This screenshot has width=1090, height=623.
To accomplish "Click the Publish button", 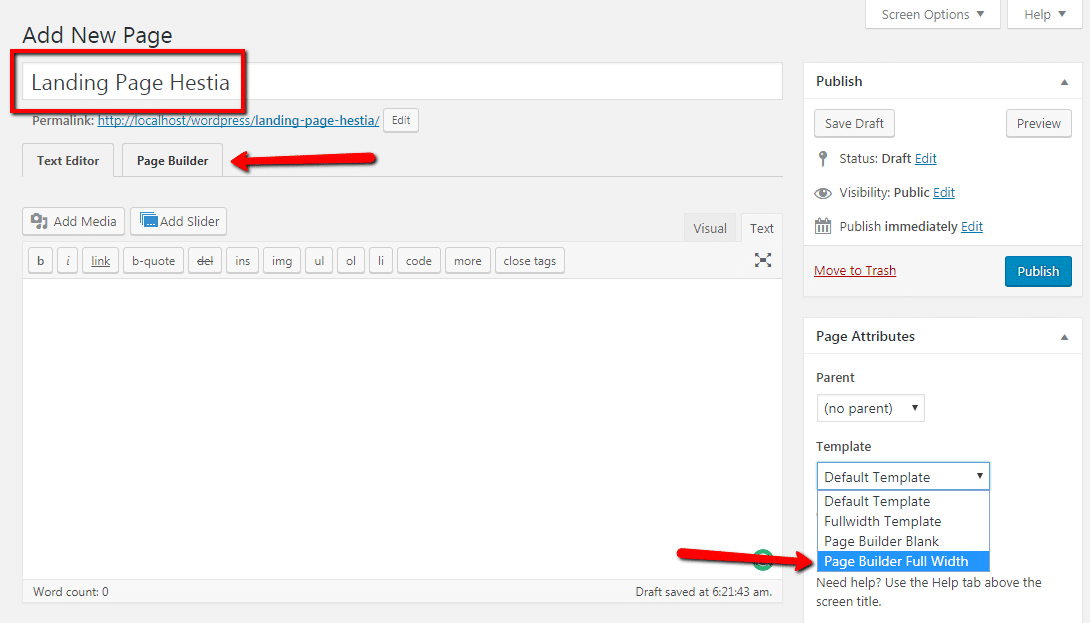I will pyautogui.click(x=1038, y=271).
